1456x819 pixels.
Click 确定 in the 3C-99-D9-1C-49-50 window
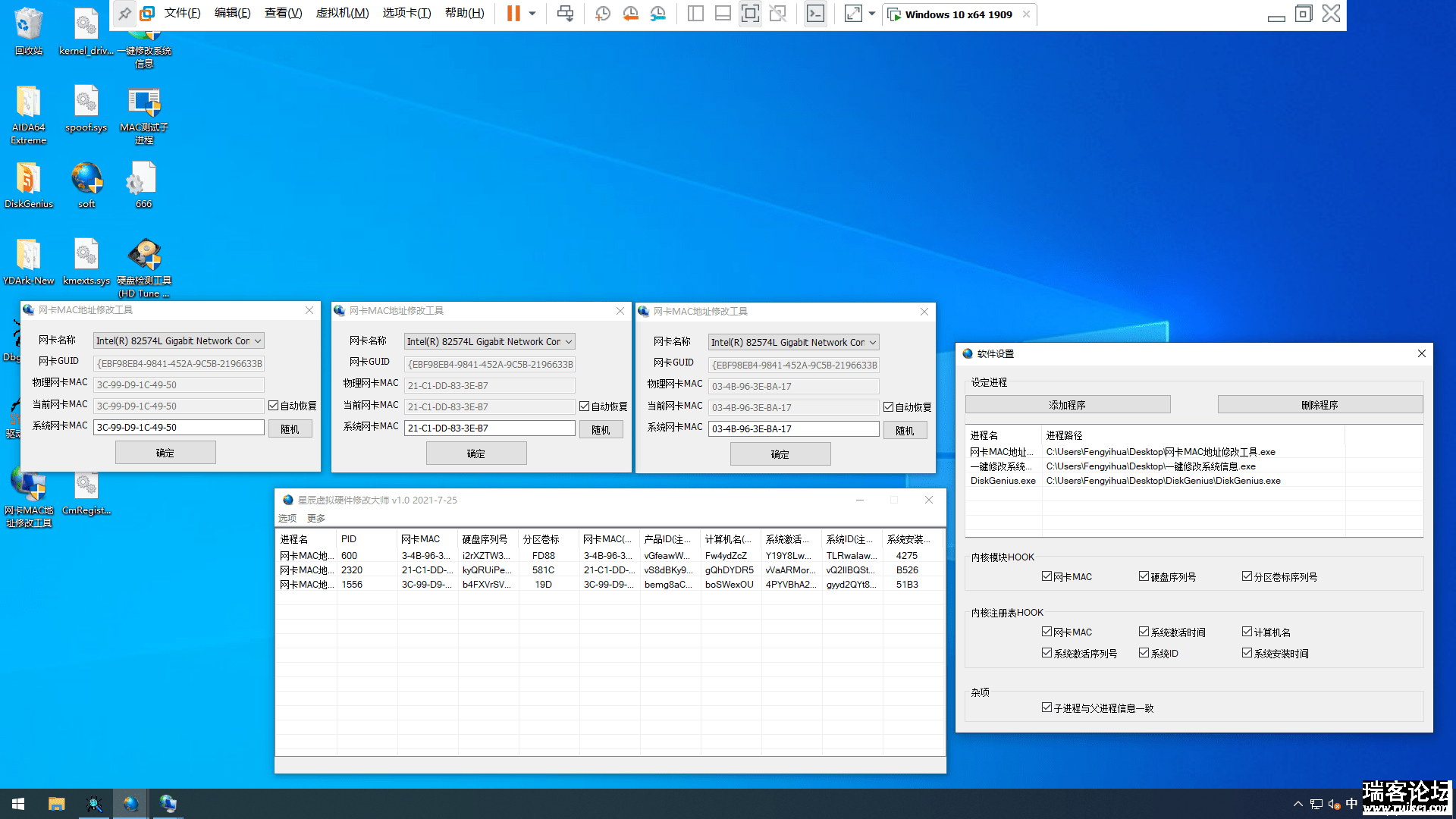click(x=165, y=453)
